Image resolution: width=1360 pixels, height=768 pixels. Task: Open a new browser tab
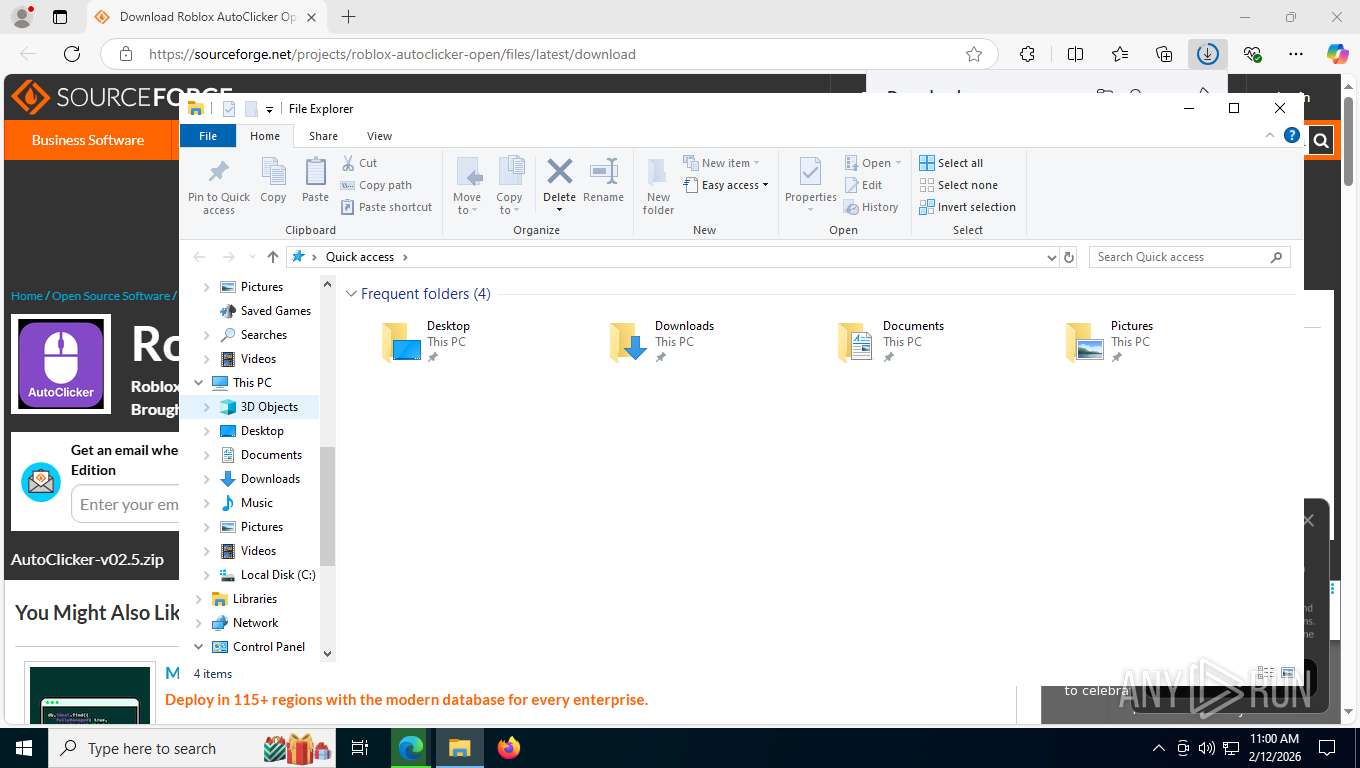[348, 17]
